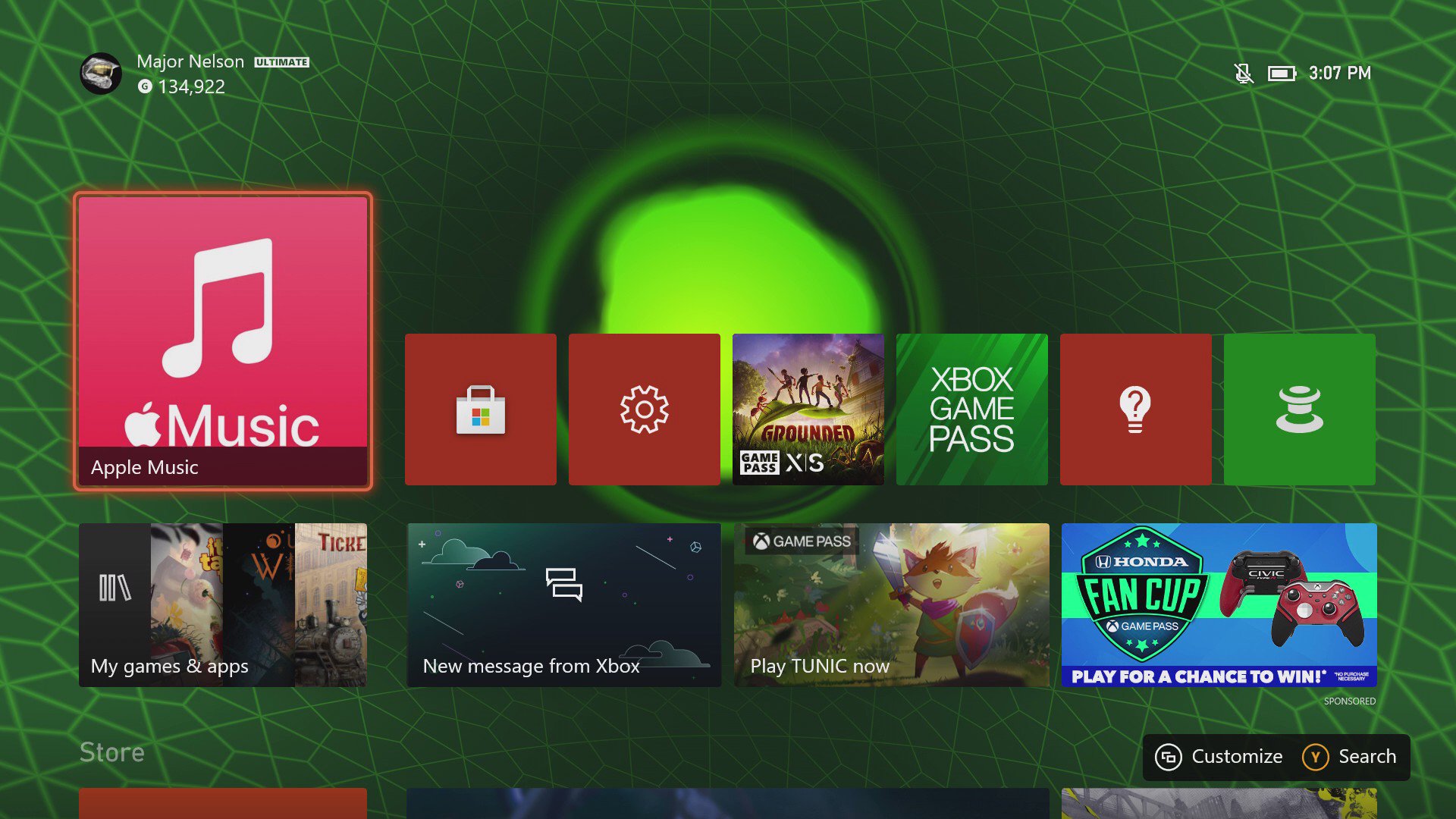The image size is (1456, 819).
Task: Click the view icon beside Customize
Action: click(1169, 757)
